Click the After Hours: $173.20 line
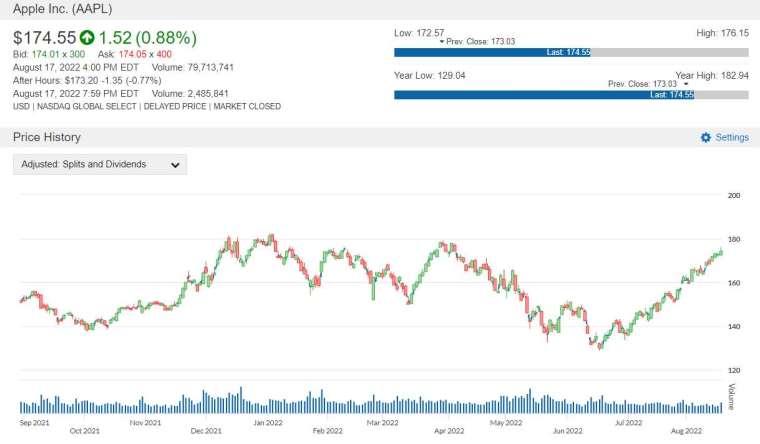This screenshot has width=760, height=444. click(x=87, y=80)
